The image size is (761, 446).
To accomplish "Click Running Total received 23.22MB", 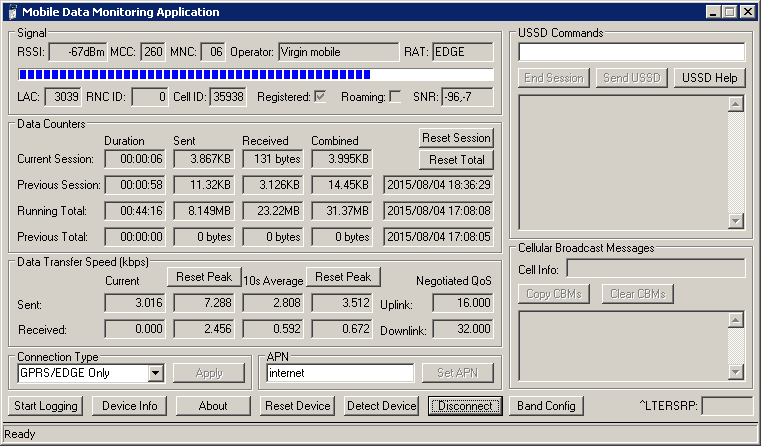I will pos(273,211).
